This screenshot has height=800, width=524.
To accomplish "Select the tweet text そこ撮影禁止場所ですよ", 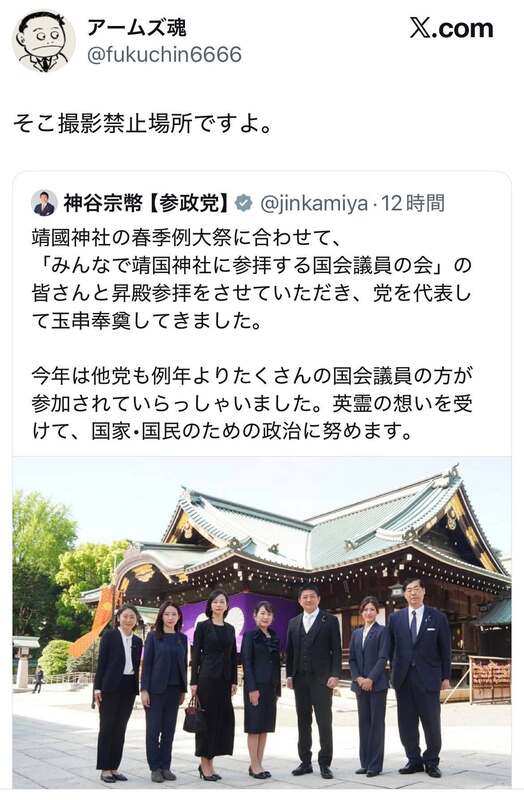I will tap(142, 123).
